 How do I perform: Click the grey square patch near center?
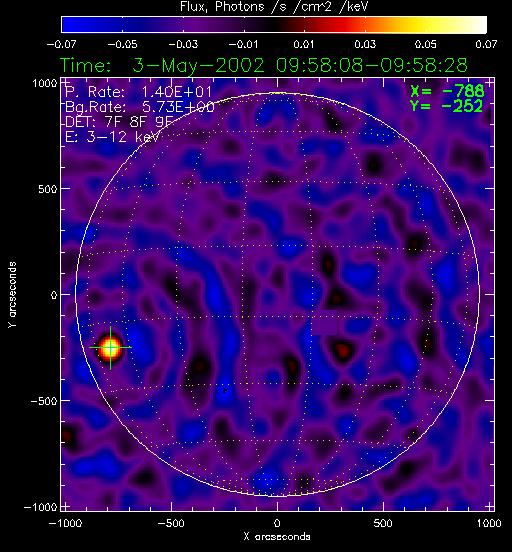[324, 322]
